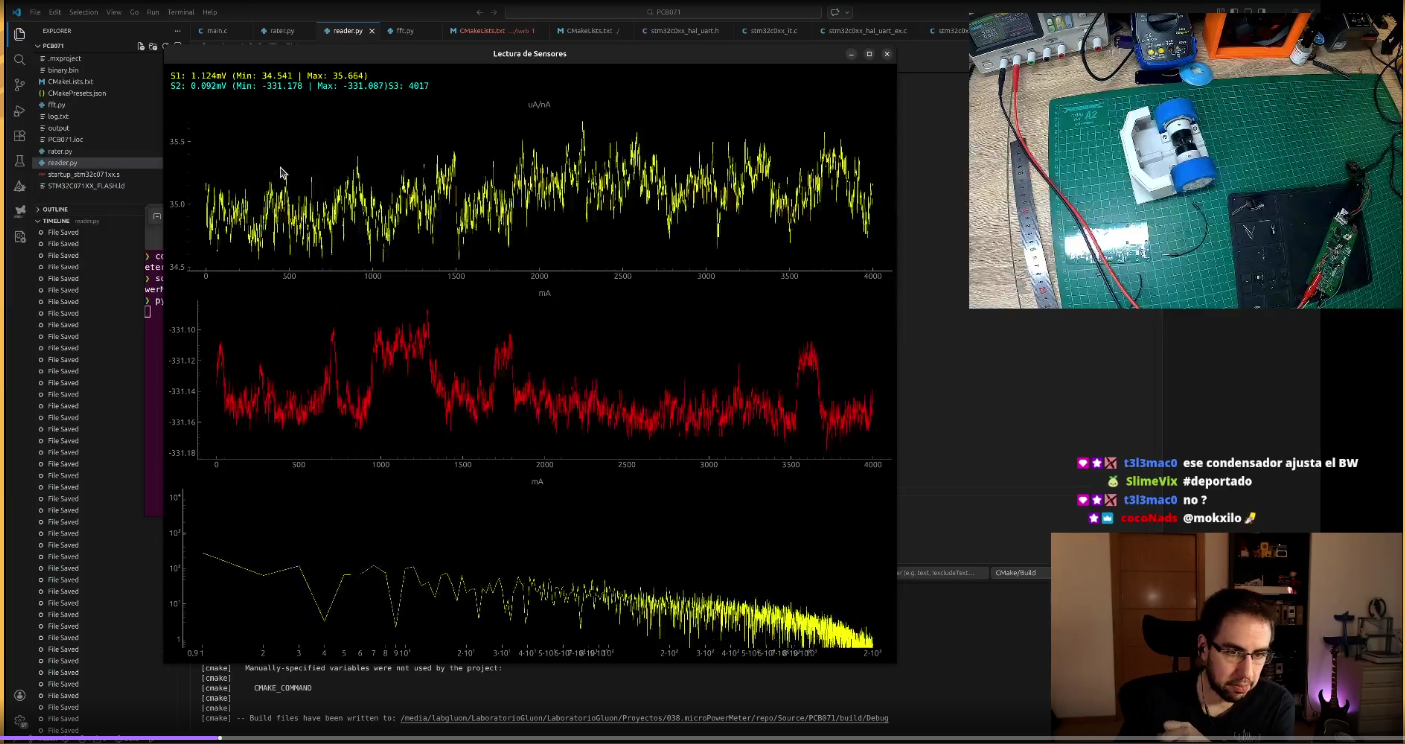Open the Extensions view icon
Viewport: 1405px width, 744px height.
19,135
